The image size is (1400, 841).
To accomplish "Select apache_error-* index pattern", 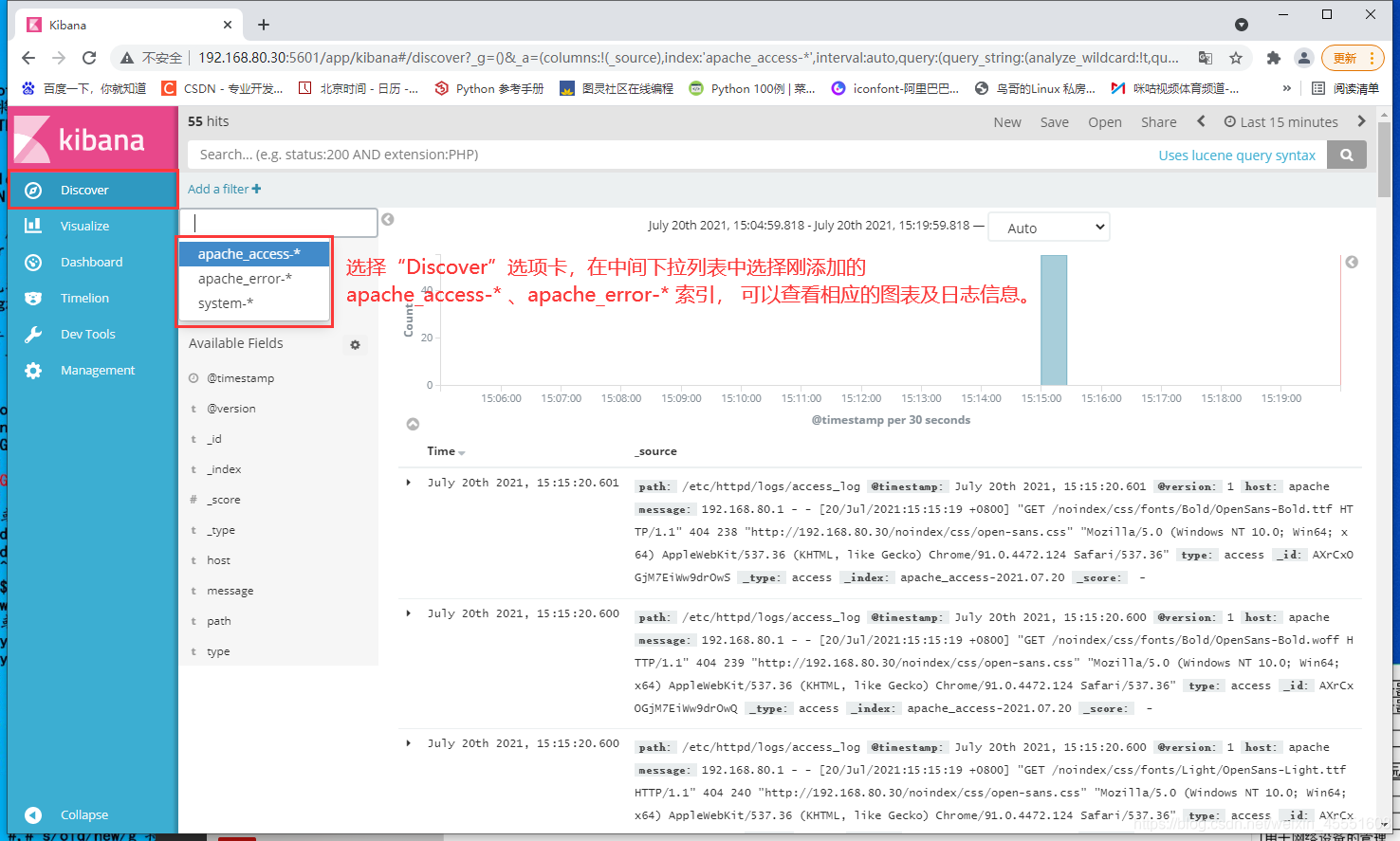I will (254, 279).
